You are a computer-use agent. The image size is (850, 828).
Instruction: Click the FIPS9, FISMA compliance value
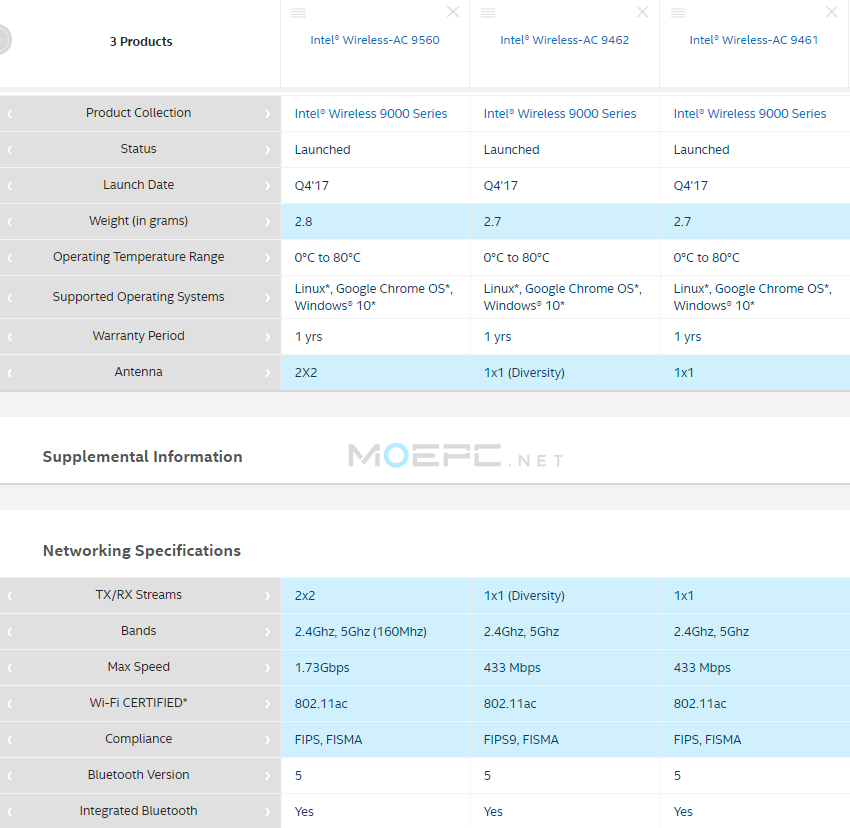pyautogui.click(x=521, y=740)
